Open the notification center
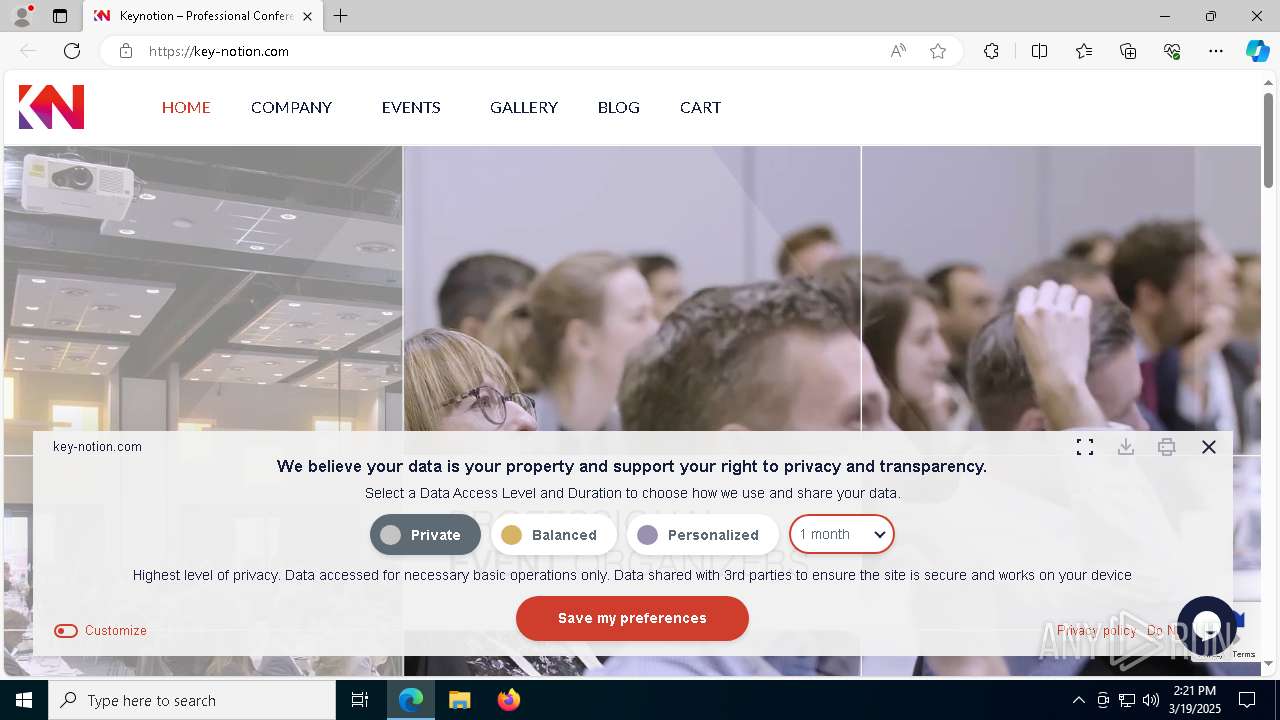The width and height of the screenshot is (1280, 720). click(1247, 700)
